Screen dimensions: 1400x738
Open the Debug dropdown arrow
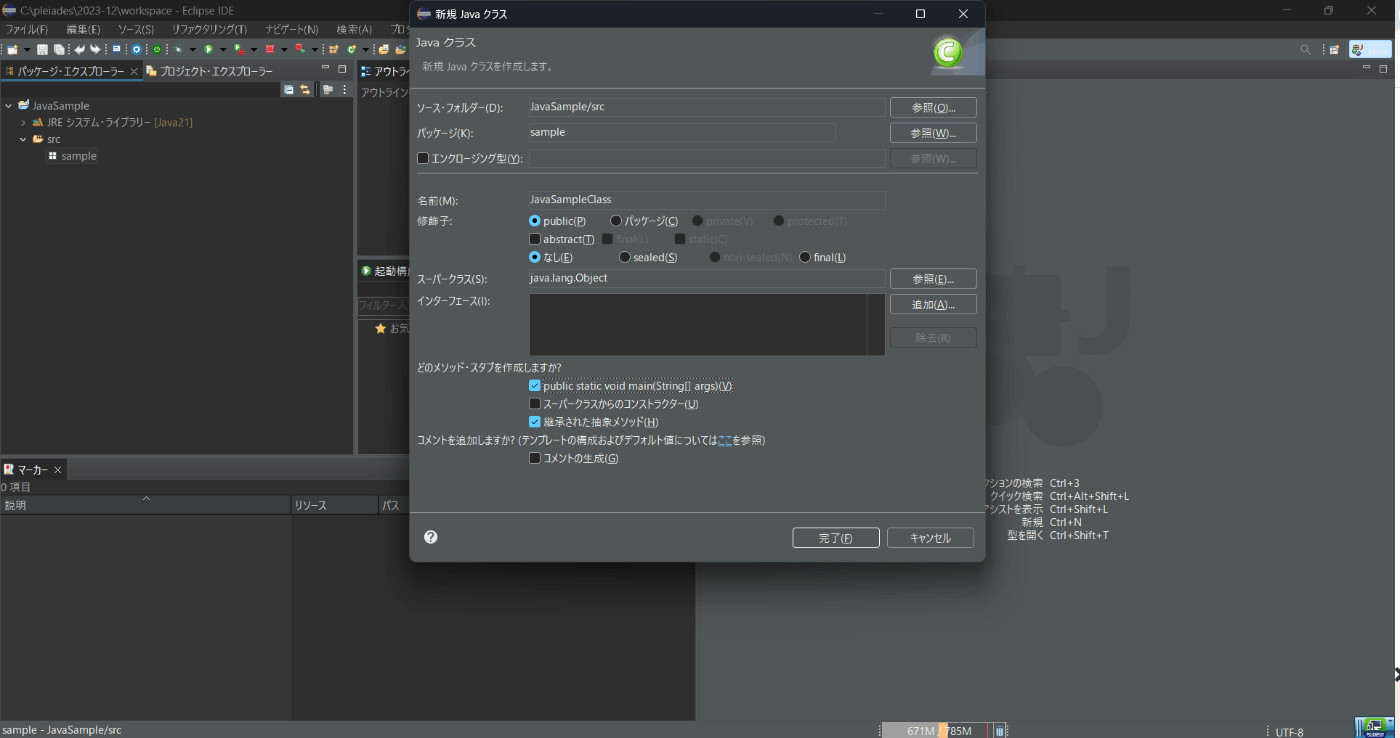click(193, 49)
